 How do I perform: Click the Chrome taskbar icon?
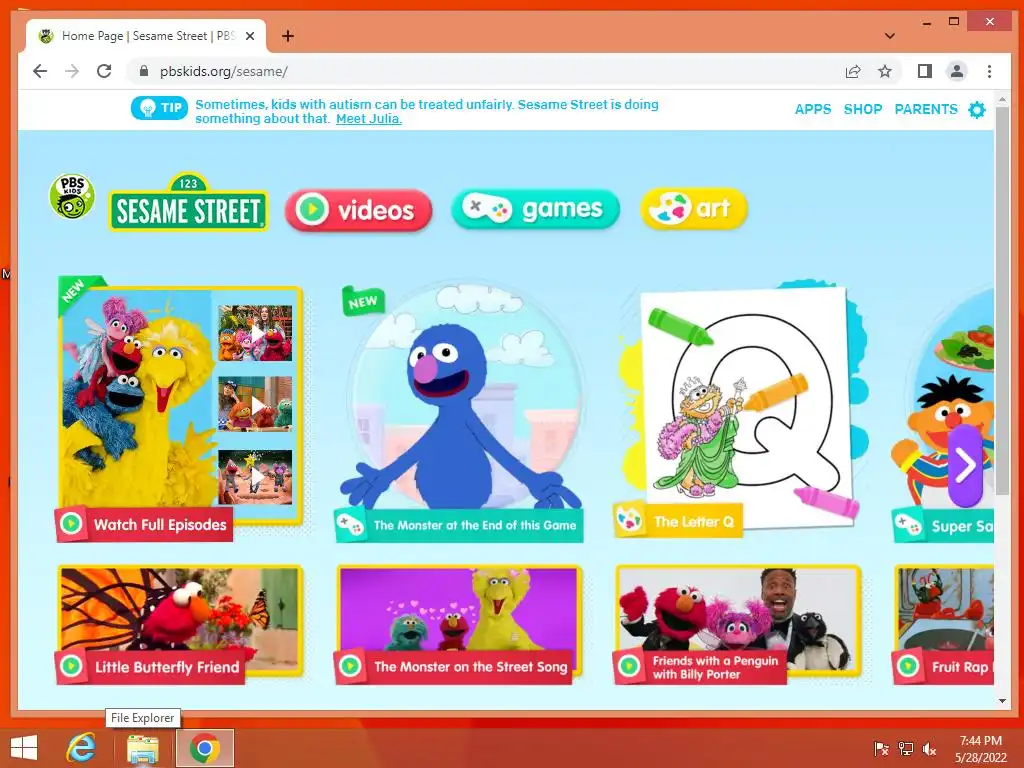(204, 748)
